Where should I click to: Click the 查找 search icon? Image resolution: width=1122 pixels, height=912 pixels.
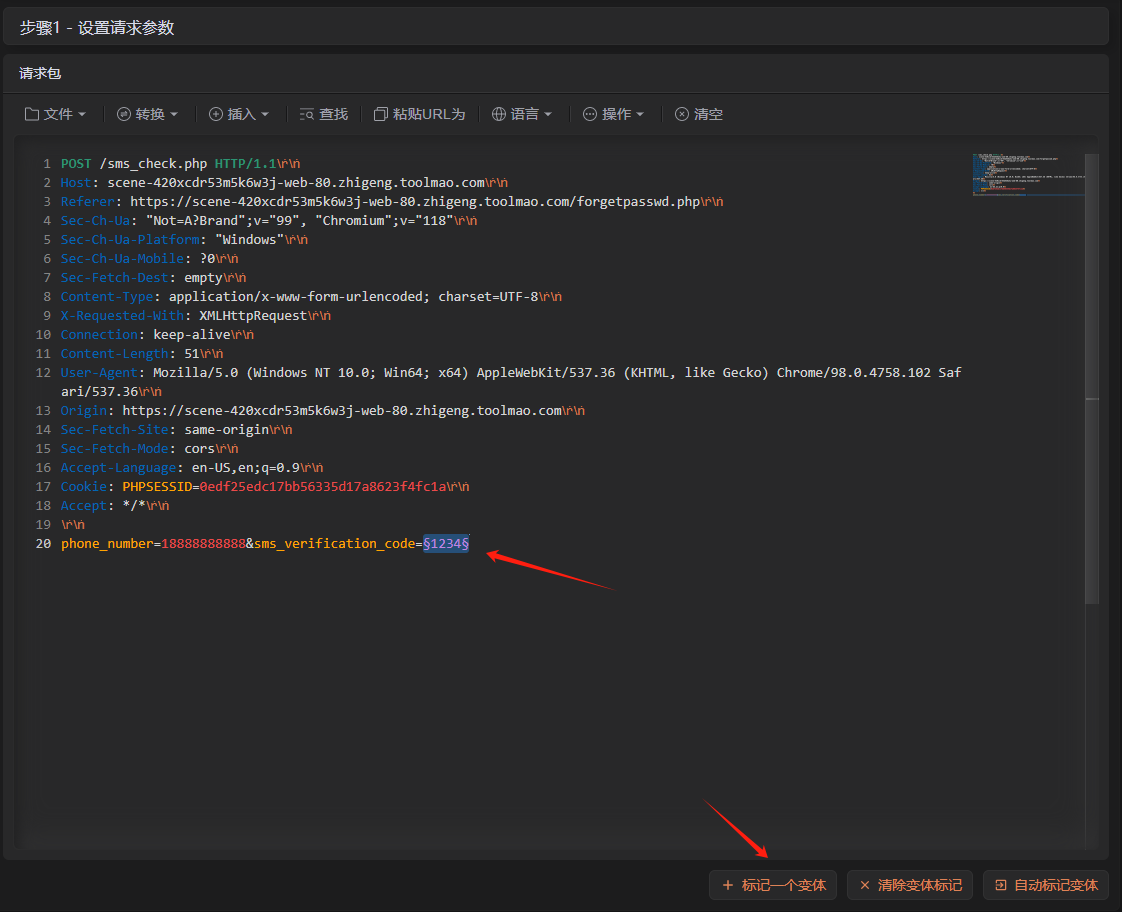(306, 114)
